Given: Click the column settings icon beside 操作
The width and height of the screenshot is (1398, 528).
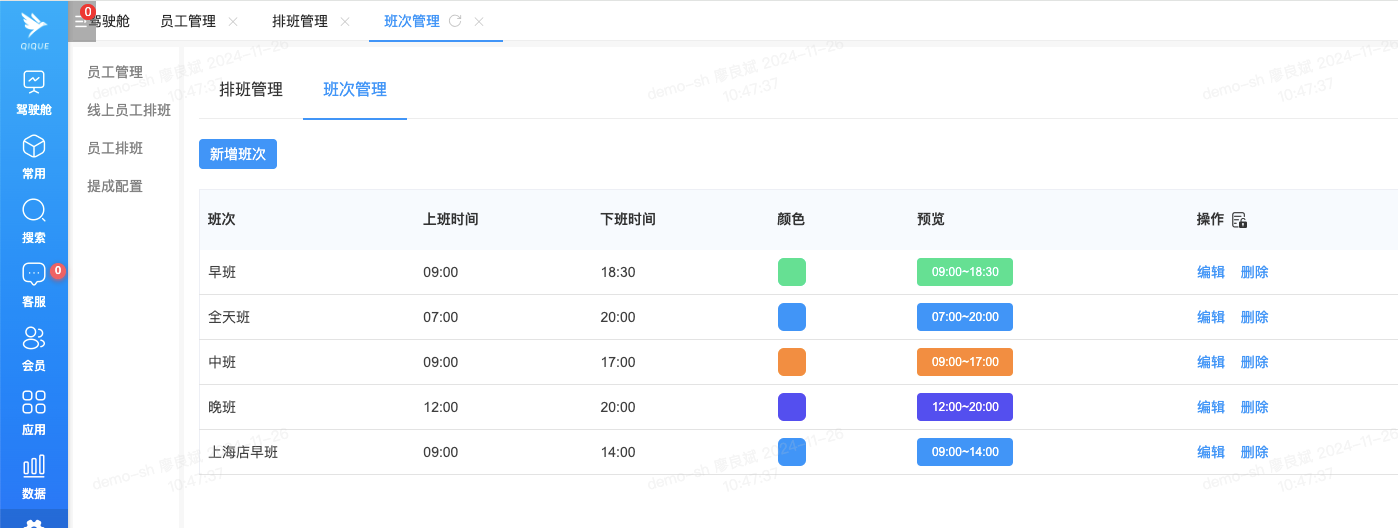Looking at the screenshot, I should [1239, 220].
